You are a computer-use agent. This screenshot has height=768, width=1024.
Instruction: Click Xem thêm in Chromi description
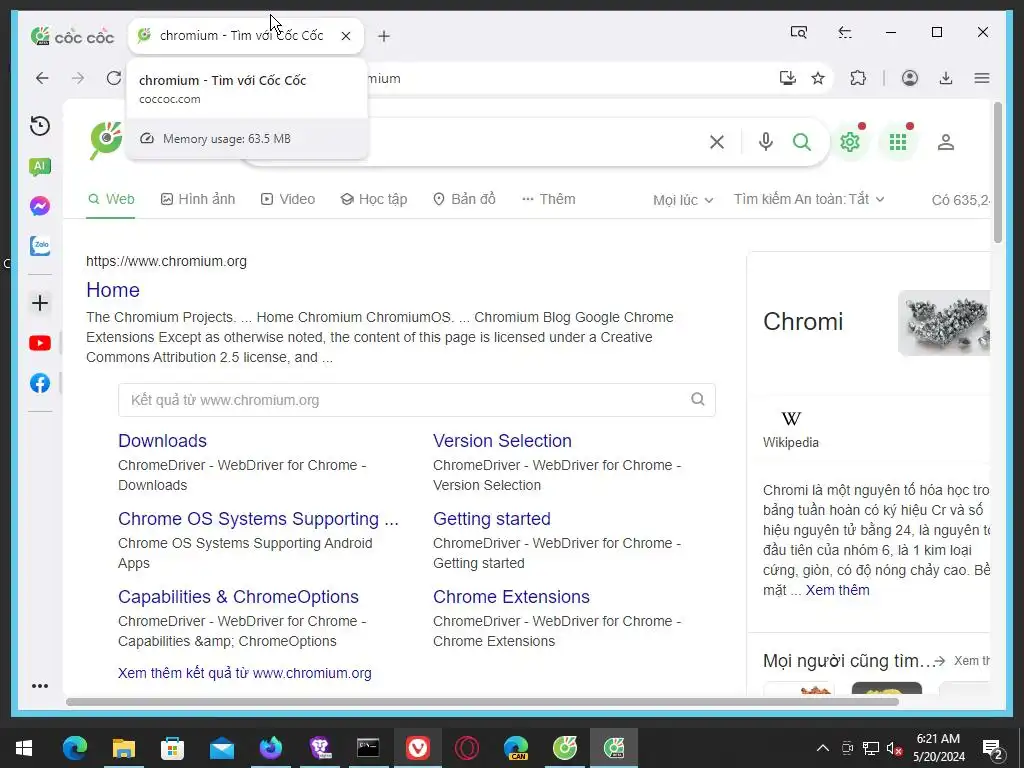(837, 590)
